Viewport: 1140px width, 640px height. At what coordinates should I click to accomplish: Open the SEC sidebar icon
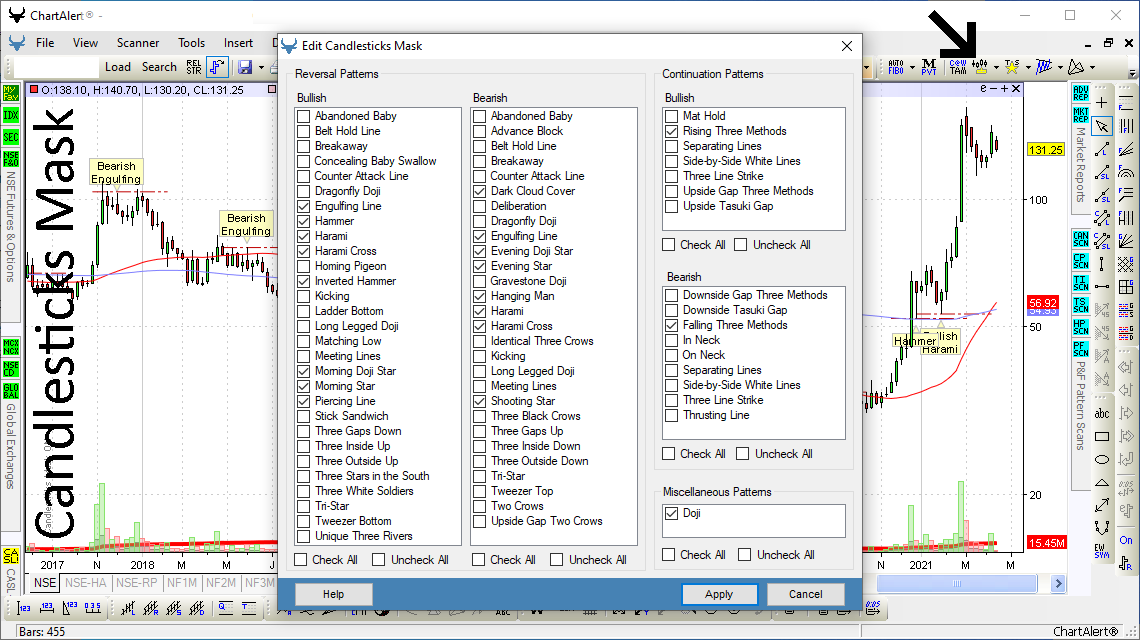tap(11, 137)
